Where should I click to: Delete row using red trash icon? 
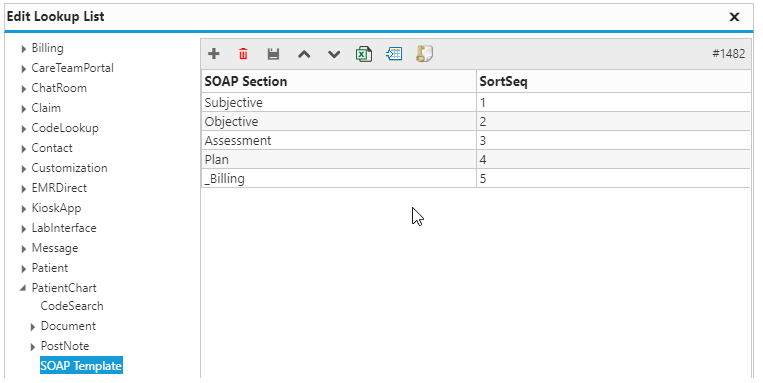[243, 54]
